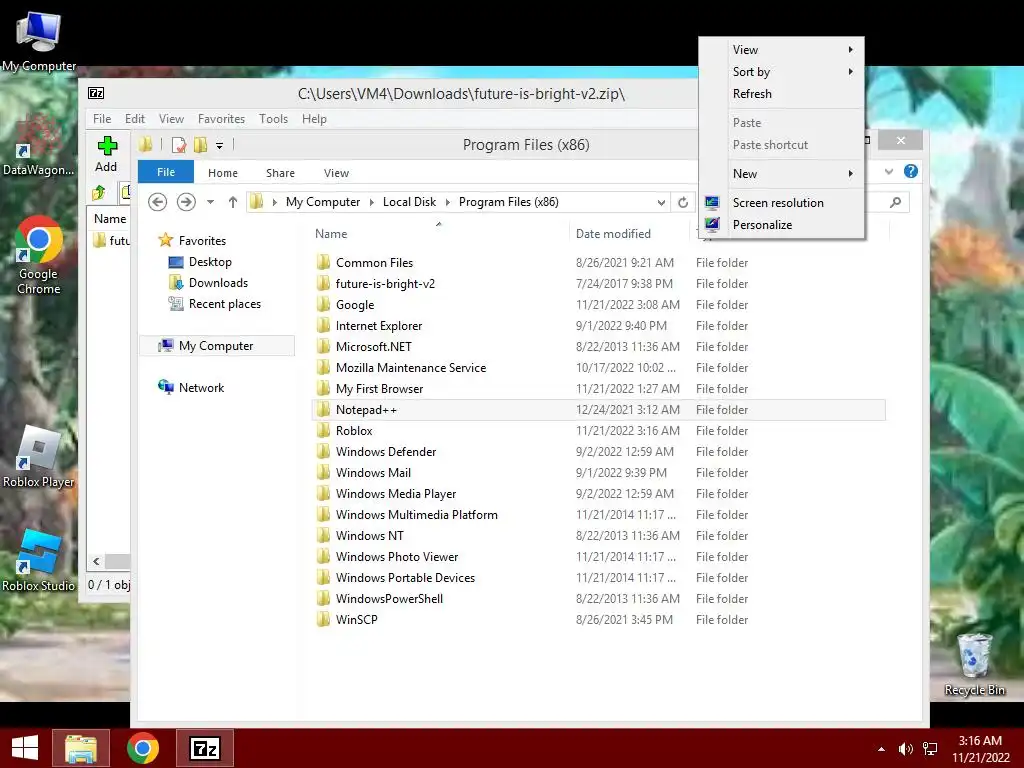The width and height of the screenshot is (1024, 768).
Task: Go up one folder level in Explorer
Action: click(232, 202)
